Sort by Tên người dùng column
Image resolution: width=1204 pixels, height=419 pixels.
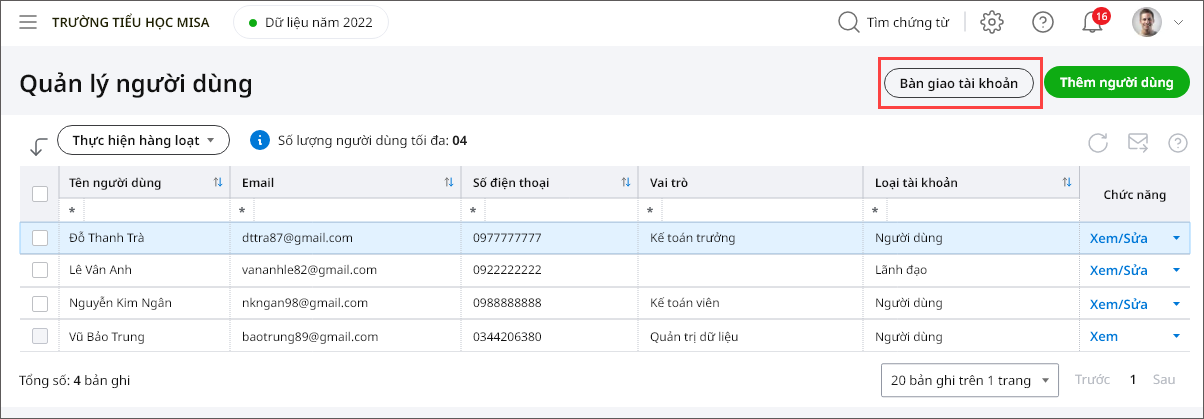click(x=218, y=182)
